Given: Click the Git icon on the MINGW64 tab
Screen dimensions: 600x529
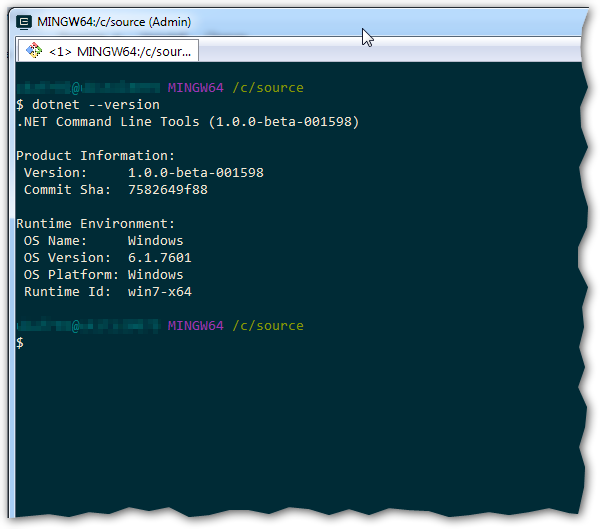Looking at the screenshot, I should tap(34, 50).
